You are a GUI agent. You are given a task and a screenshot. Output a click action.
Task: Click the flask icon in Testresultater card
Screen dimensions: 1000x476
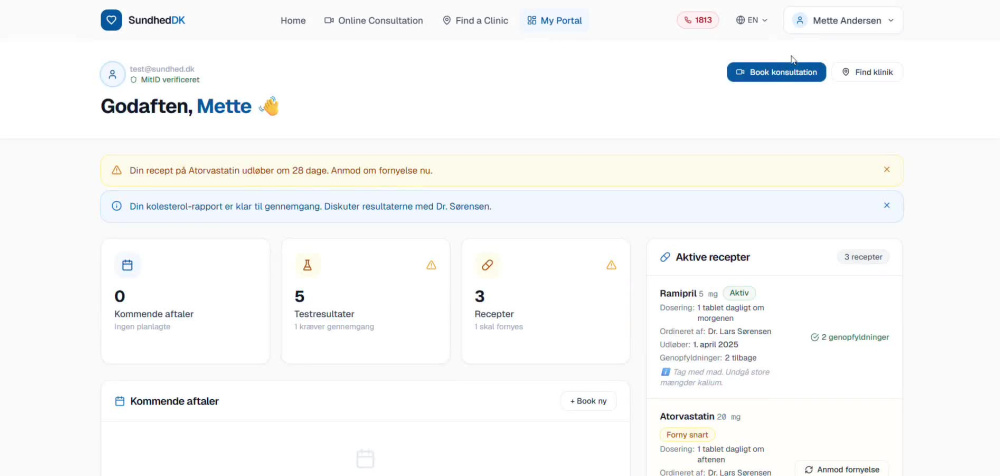(x=307, y=265)
